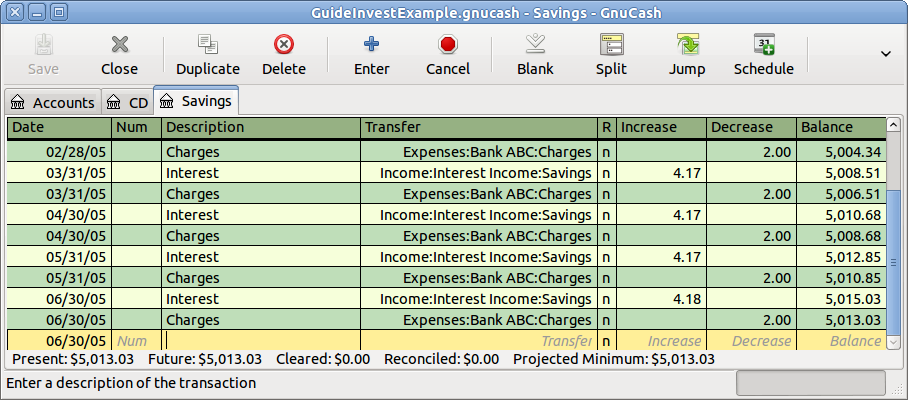Toggle reconcile flag on 04/30/05 Interest row
Screen dimensions: 908x400
point(607,215)
